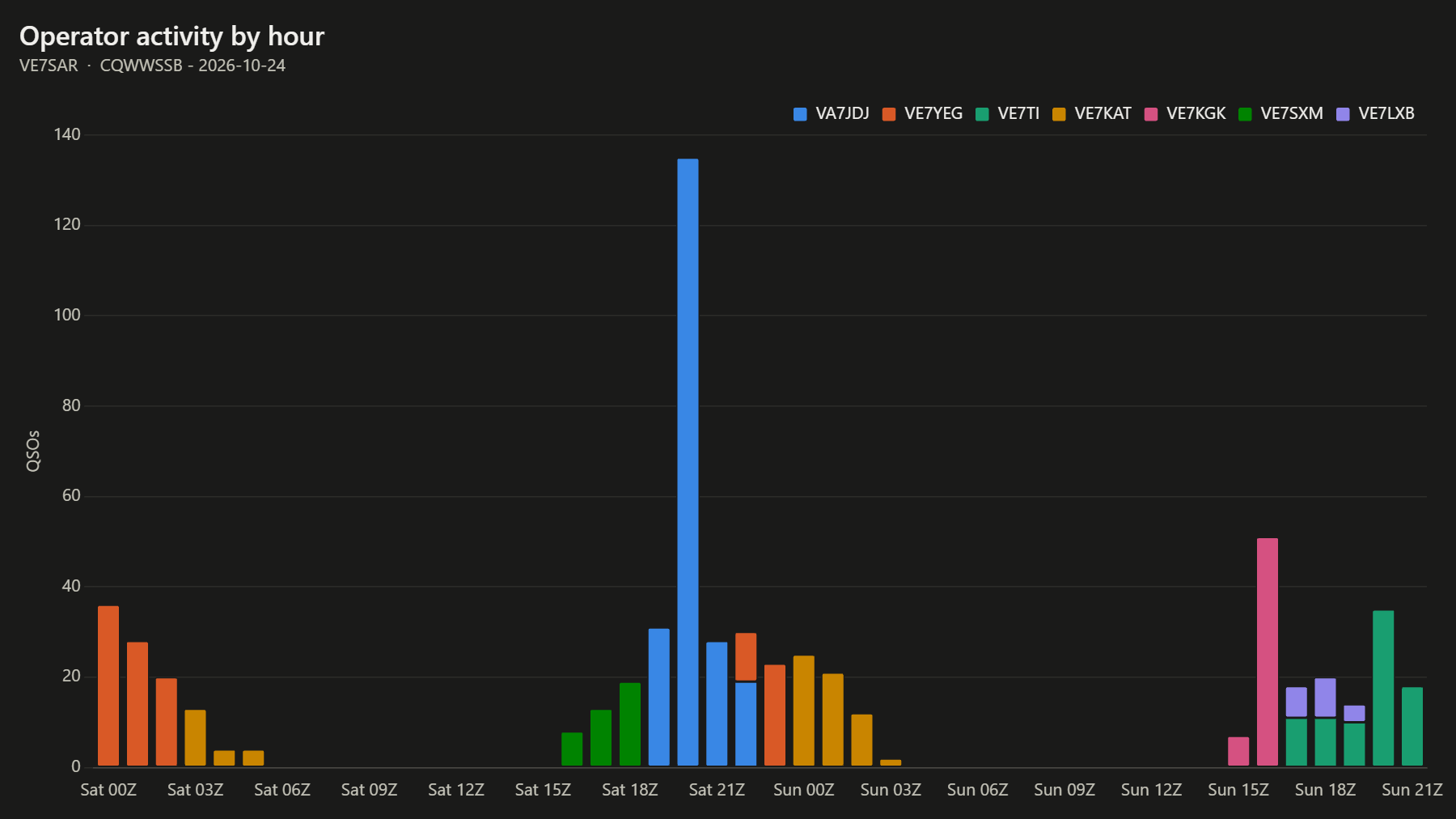Select the '80' y-axis tick label
Image resolution: width=1456 pixels, height=819 pixels.
pos(71,405)
